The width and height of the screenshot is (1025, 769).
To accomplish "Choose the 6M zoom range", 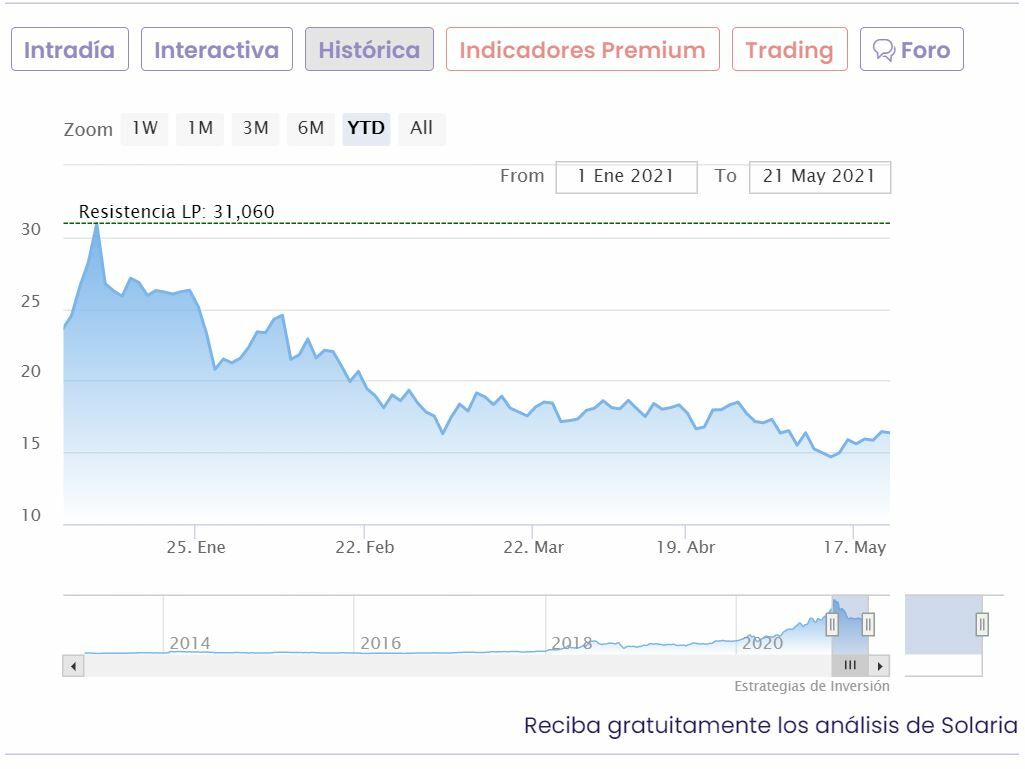I will coord(311,128).
